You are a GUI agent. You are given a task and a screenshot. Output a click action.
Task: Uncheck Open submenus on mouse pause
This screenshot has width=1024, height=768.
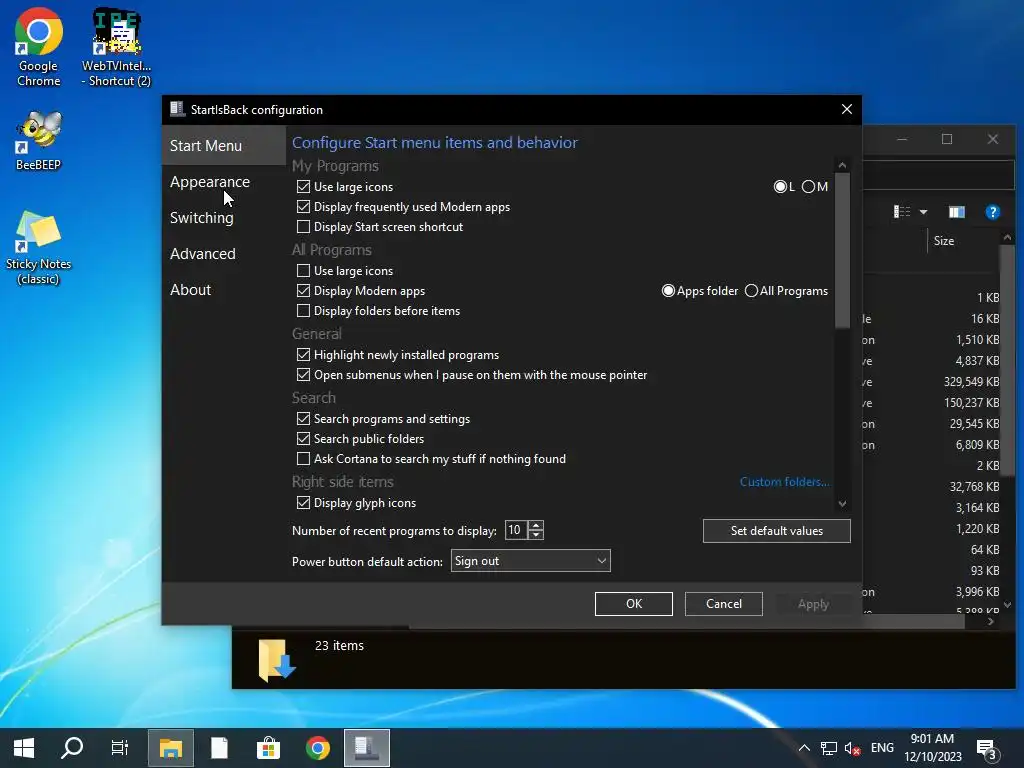pyautogui.click(x=303, y=375)
